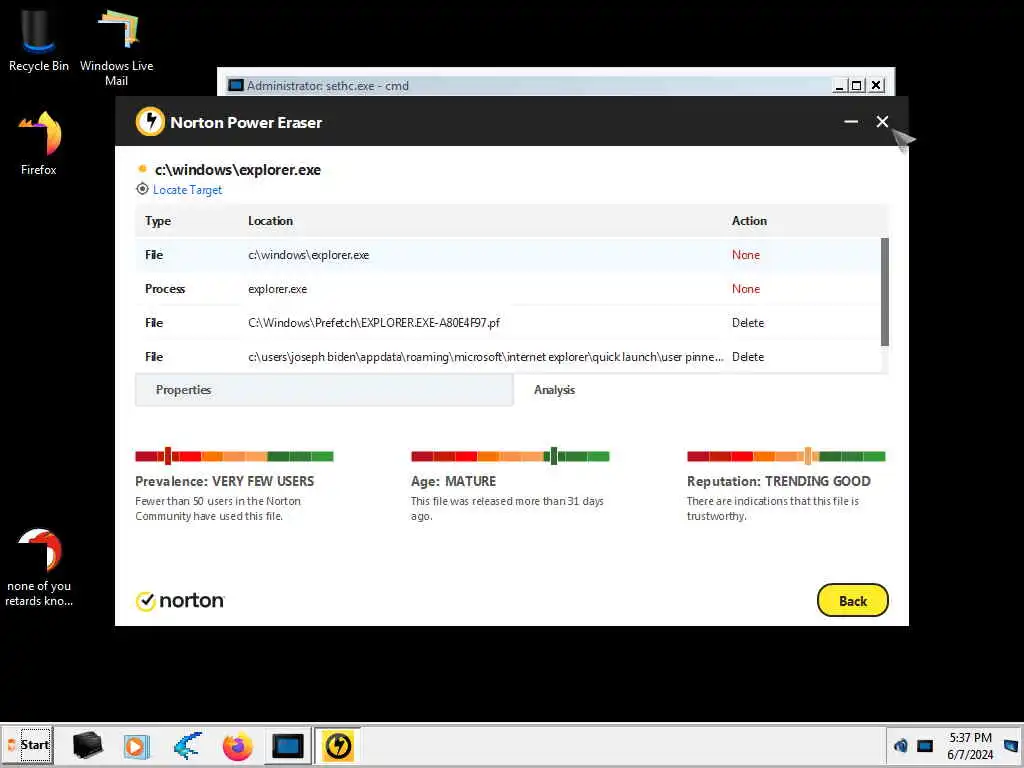Click the cmd window title bar icon
This screenshot has width=1024, height=768.
point(236,86)
